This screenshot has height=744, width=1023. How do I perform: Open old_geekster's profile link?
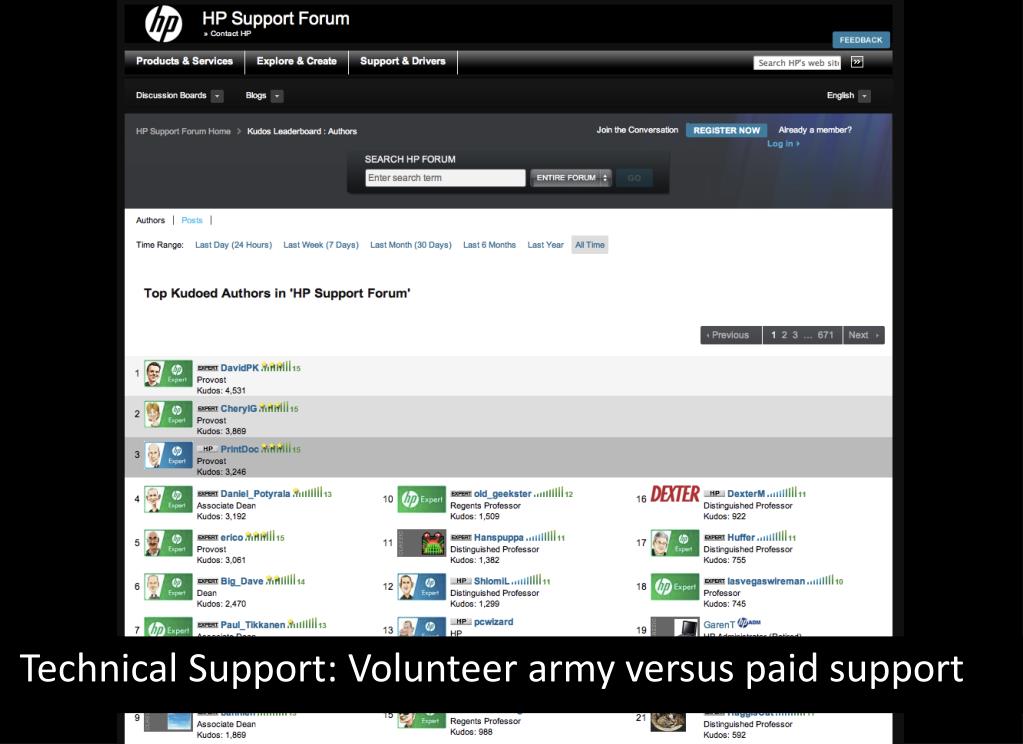pos(502,494)
